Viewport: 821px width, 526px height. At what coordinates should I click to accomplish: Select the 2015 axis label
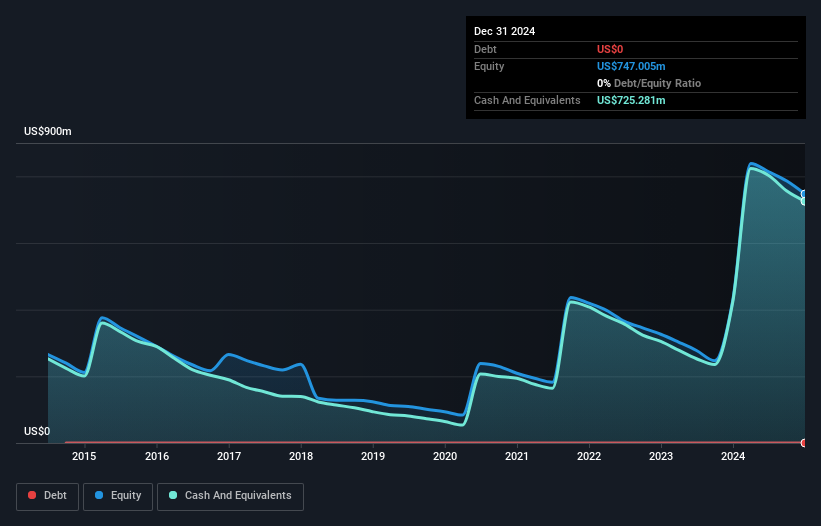84,456
